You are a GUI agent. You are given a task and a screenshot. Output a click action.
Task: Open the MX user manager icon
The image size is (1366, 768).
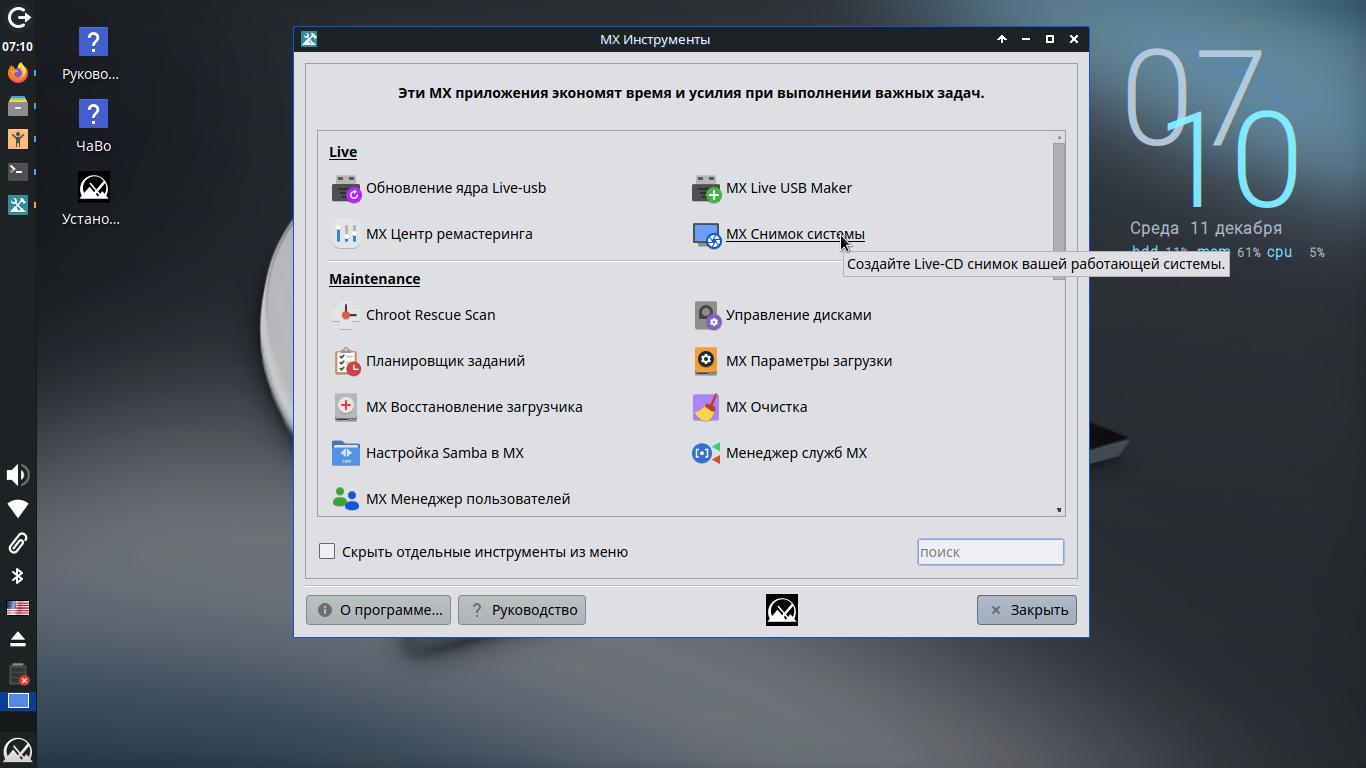click(346, 498)
